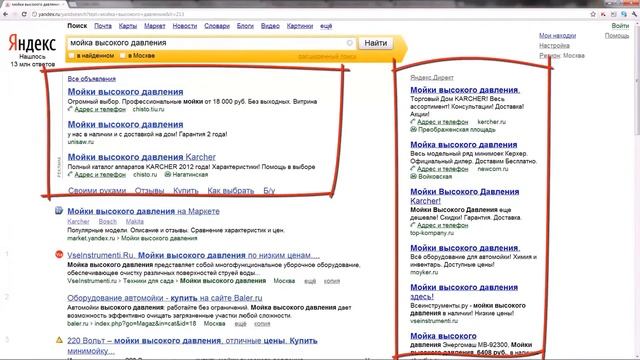Image resolution: width=640 pixels, height=360 pixels.
Task: Click the Яндекс logo
Action: click(32, 43)
